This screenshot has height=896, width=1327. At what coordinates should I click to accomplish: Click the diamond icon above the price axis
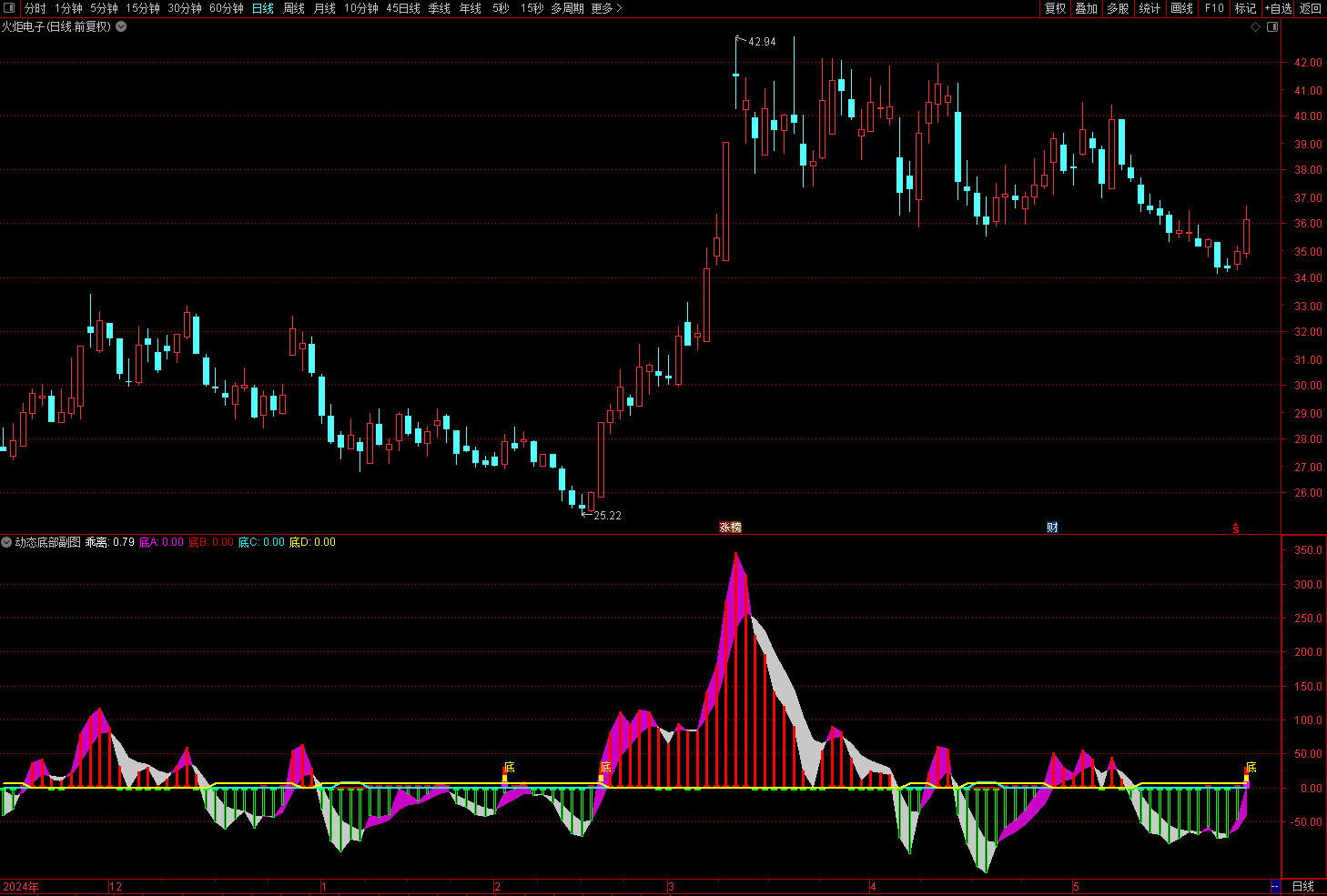[1256, 27]
